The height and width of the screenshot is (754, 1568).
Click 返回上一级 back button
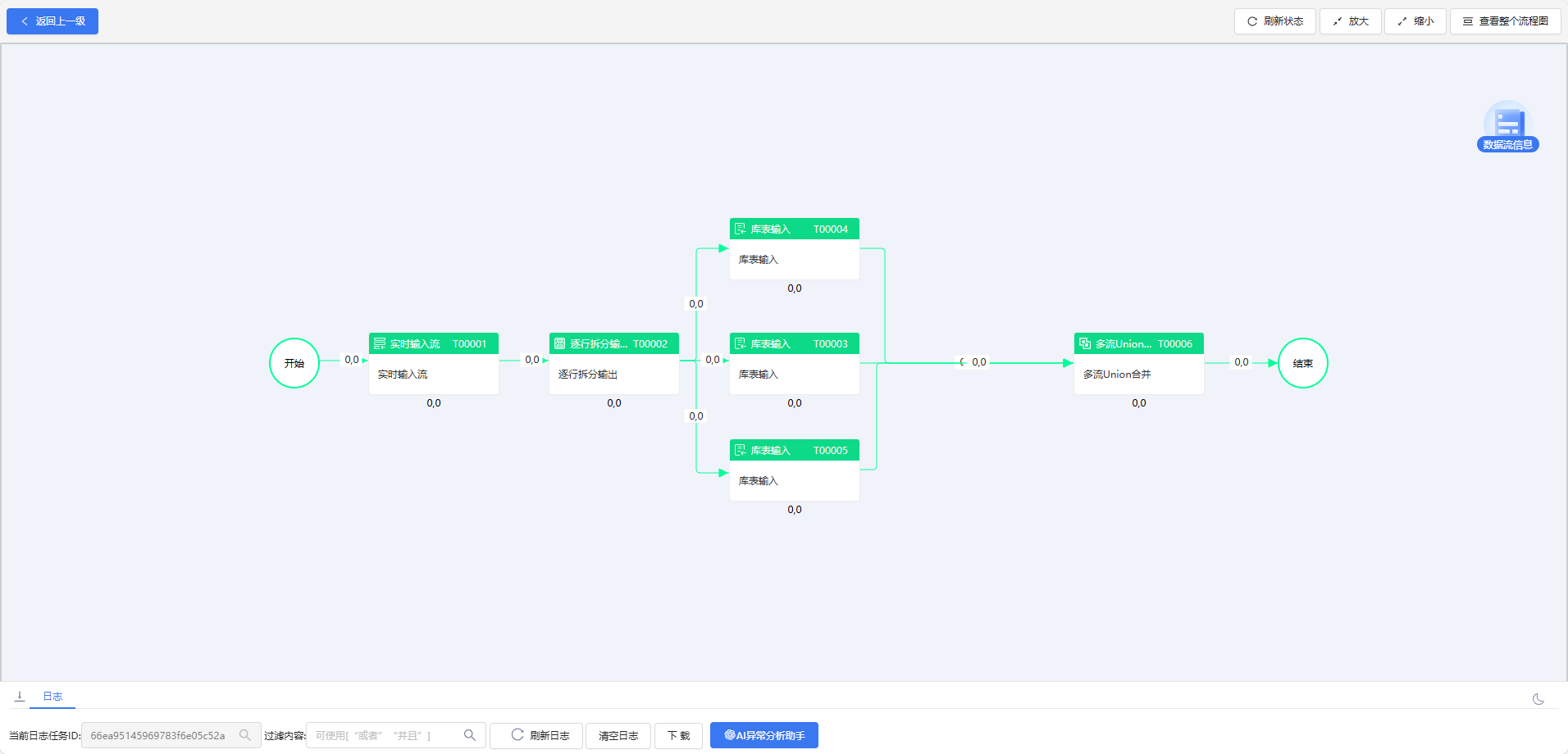[52, 21]
